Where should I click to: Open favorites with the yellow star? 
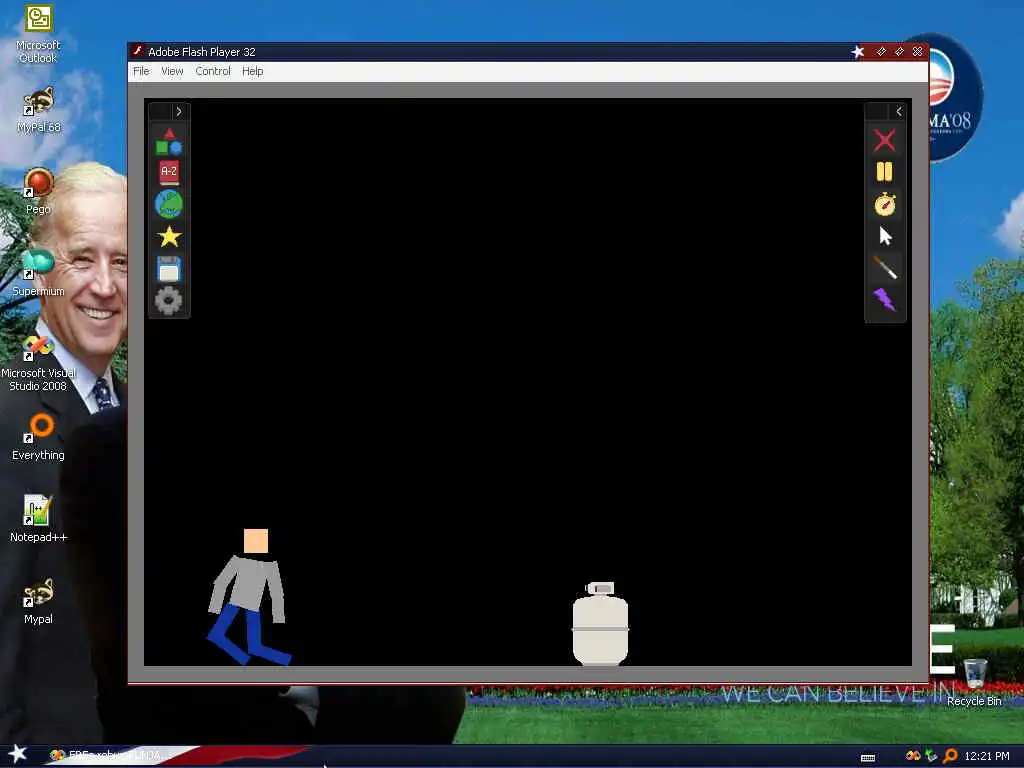(x=169, y=236)
